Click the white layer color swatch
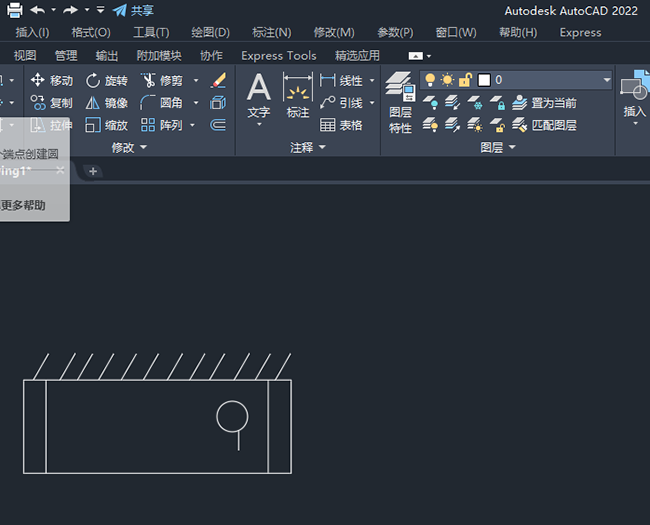 pyautogui.click(x=484, y=80)
